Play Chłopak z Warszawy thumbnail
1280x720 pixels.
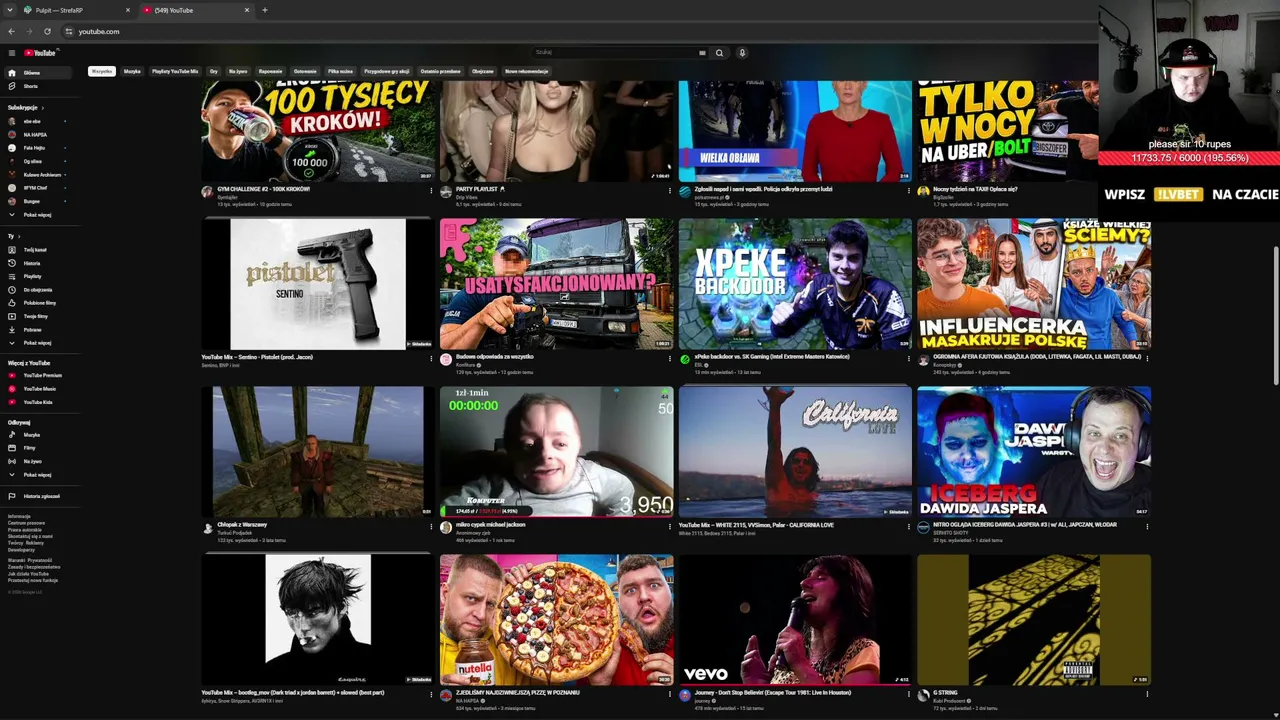pyautogui.click(x=318, y=452)
